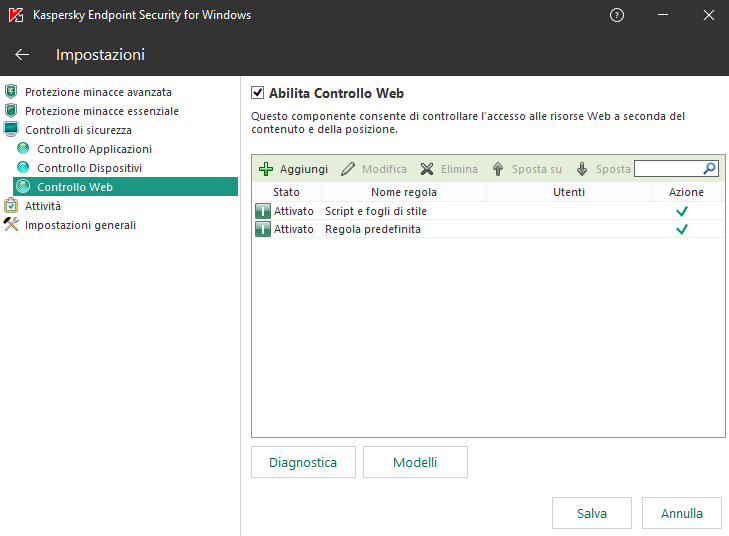The width and height of the screenshot is (729, 536).
Task: Minimize the Kaspersky window
Action: click(663, 15)
